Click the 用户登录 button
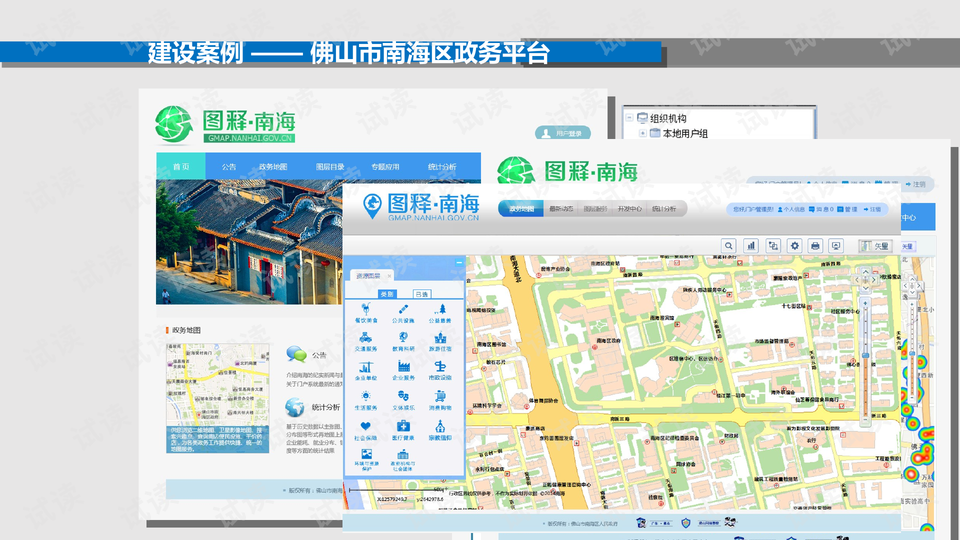The image size is (960, 540). click(x=563, y=133)
